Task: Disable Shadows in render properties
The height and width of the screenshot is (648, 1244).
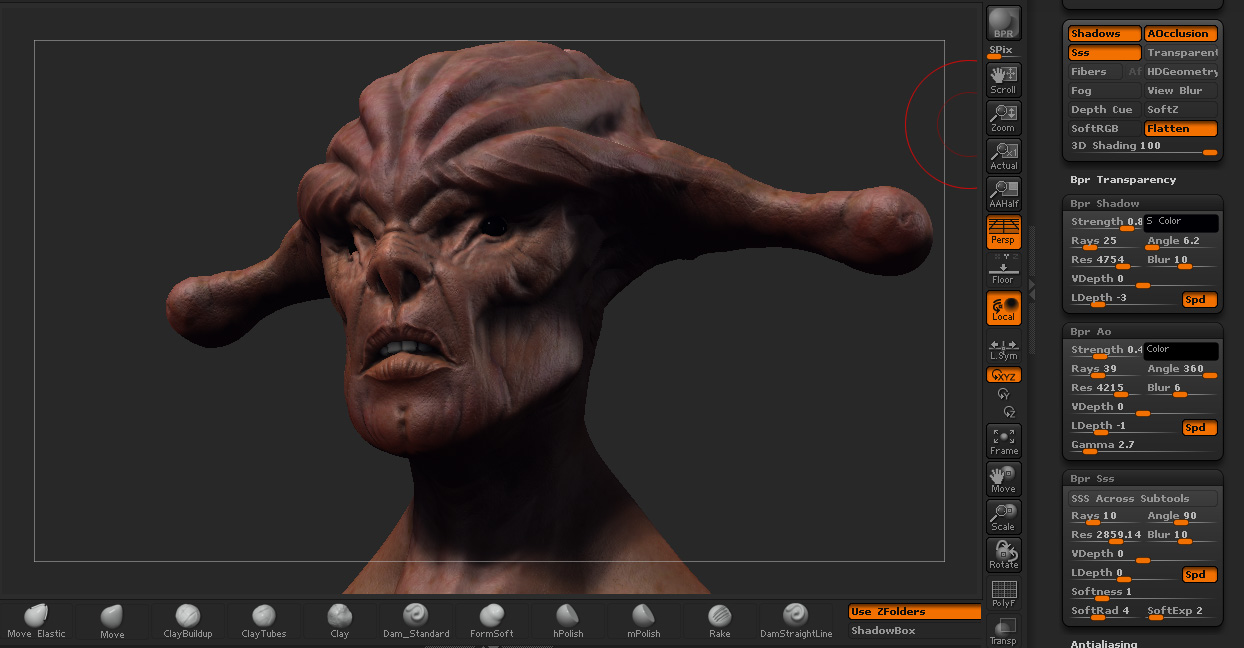Action: tap(1105, 34)
